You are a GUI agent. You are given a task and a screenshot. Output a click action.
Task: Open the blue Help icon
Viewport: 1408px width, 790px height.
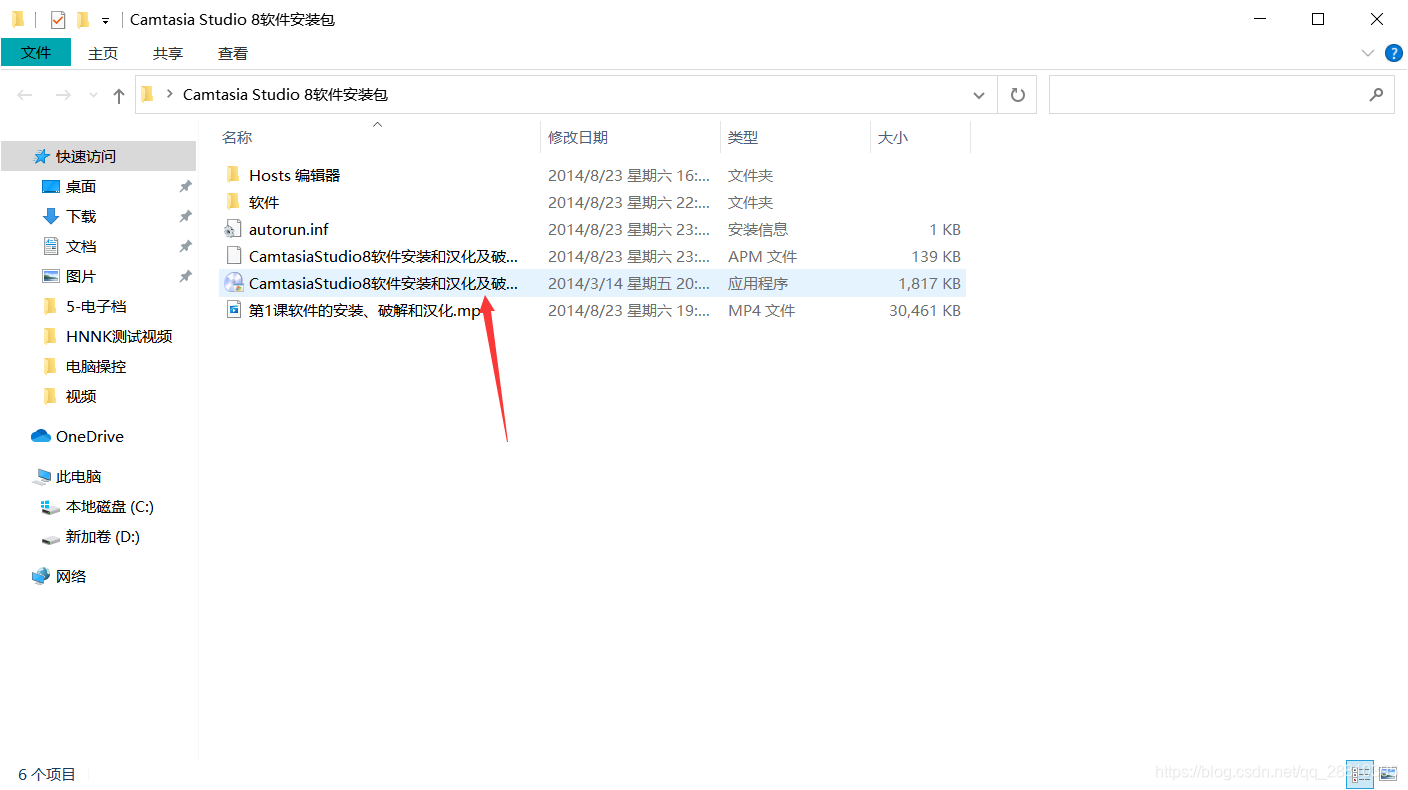point(1394,53)
